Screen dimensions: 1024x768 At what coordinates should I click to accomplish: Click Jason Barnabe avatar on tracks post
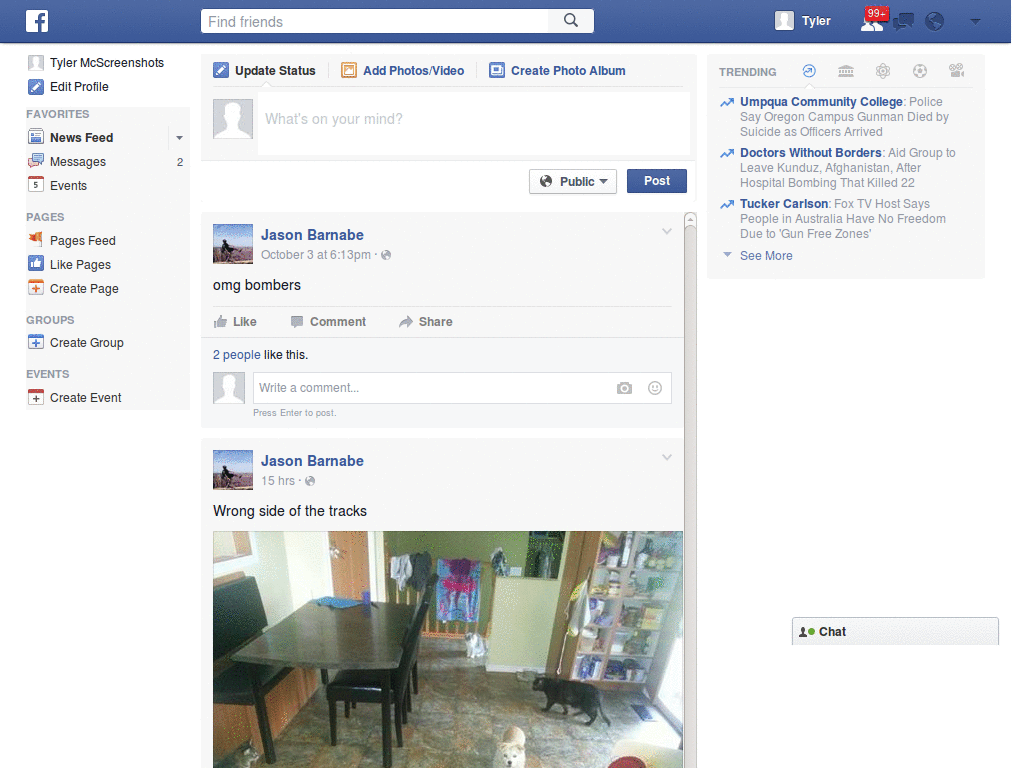(x=232, y=470)
